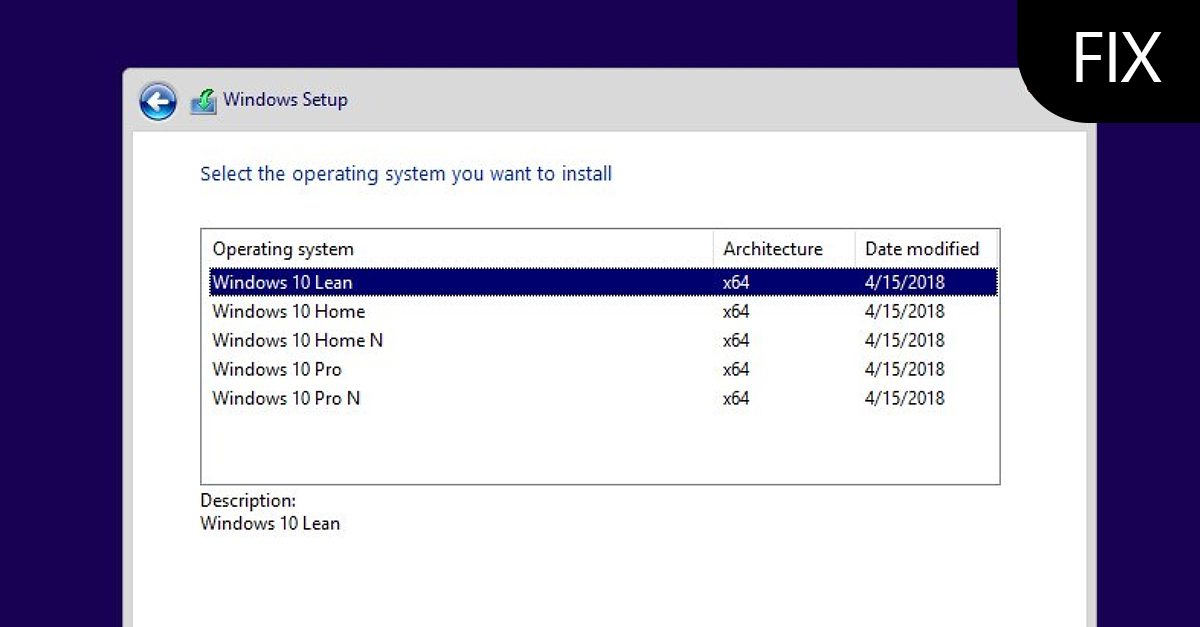Click the 4/15/2018 date for Windows 10 Pro
Image resolution: width=1200 pixels, height=627 pixels.
pos(905,369)
